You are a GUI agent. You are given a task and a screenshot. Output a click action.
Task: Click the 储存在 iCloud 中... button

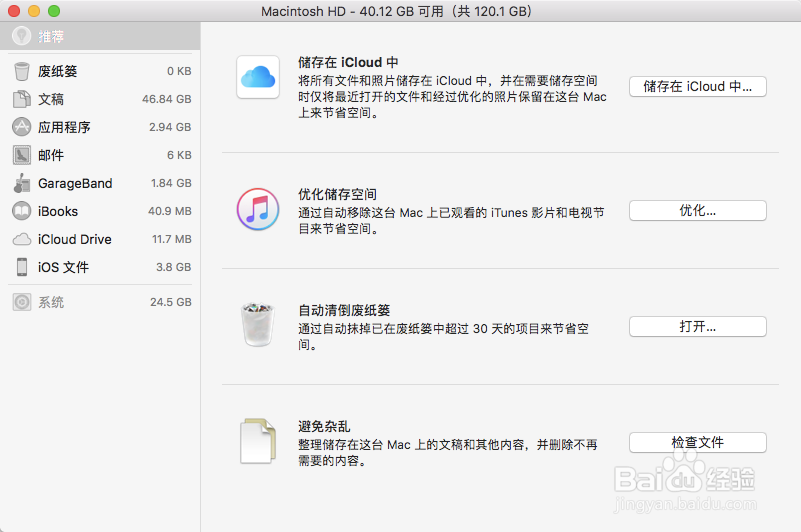[x=697, y=86]
